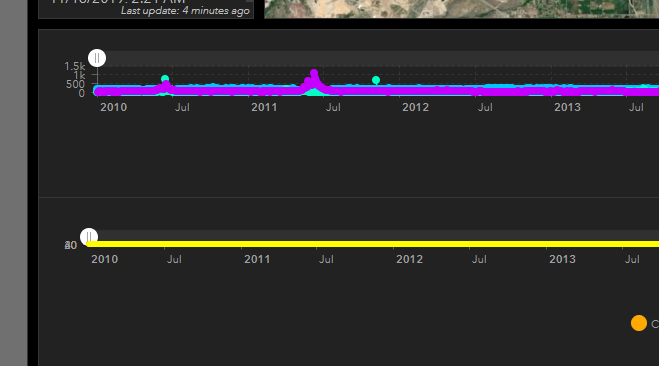Viewport: 659px width, 366px height.
Task: Click the '2011' label on upper chart axis
Action: point(264,107)
